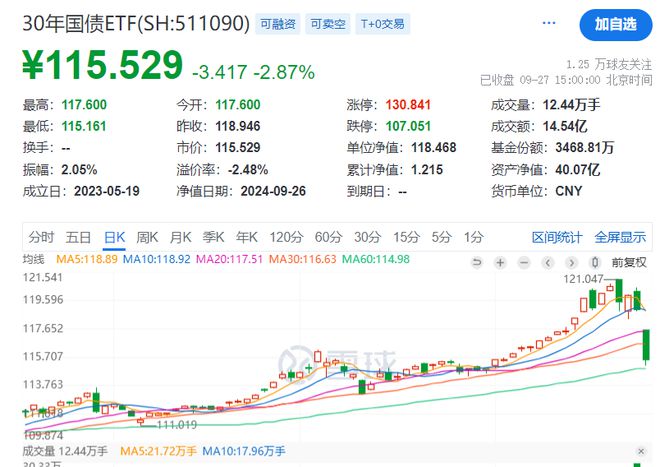Click the 货币单位 value CNY
The width and height of the screenshot is (660, 467).
tap(569, 191)
